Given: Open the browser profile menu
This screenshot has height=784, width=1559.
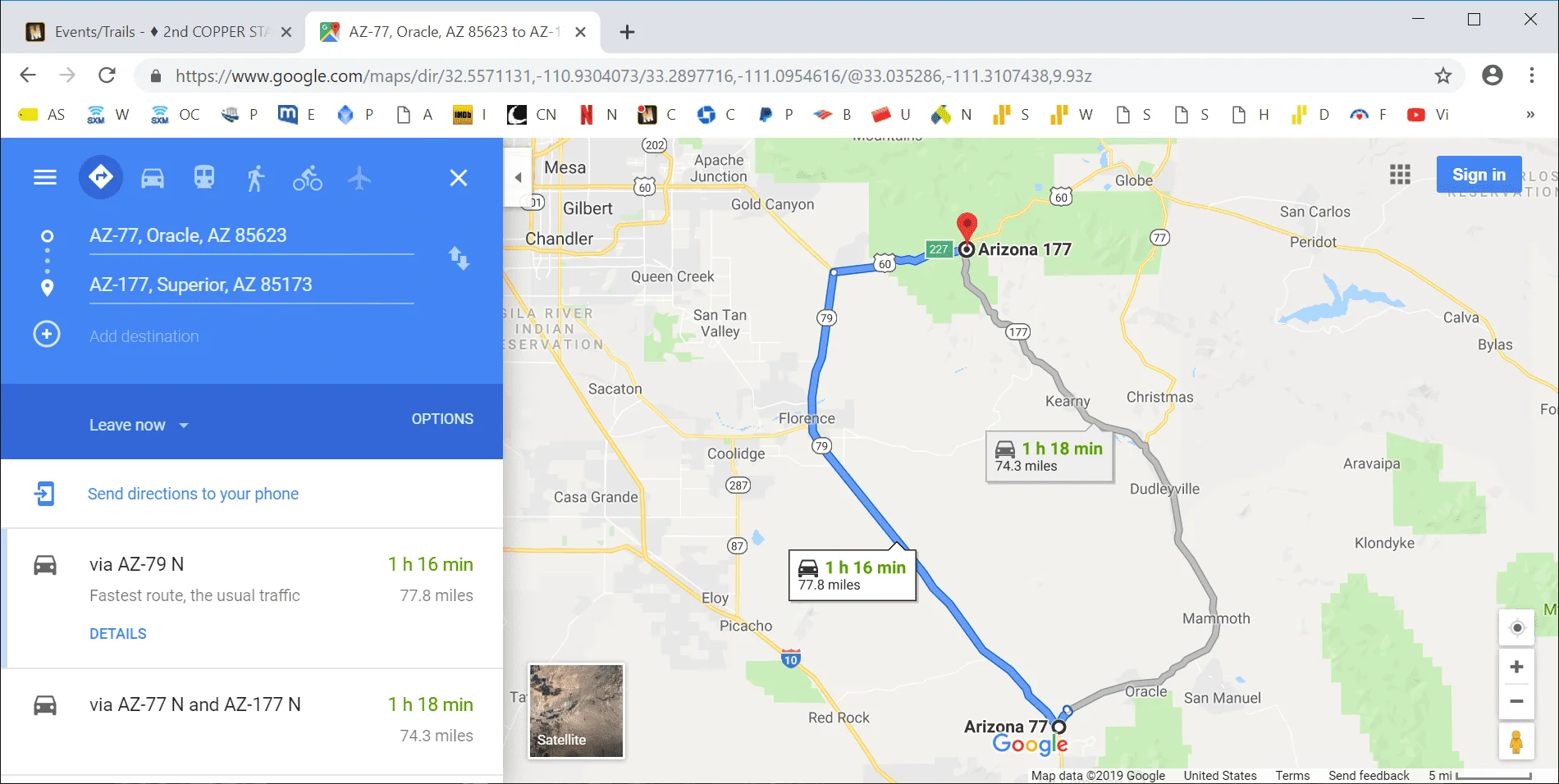Looking at the screenshot, I should pos(1493,75).
